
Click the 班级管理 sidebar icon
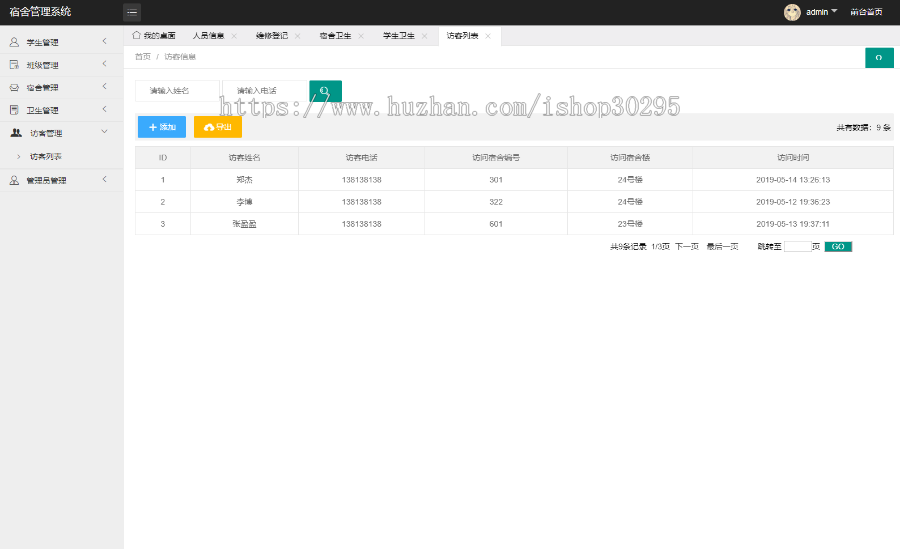tap(14, 65)
